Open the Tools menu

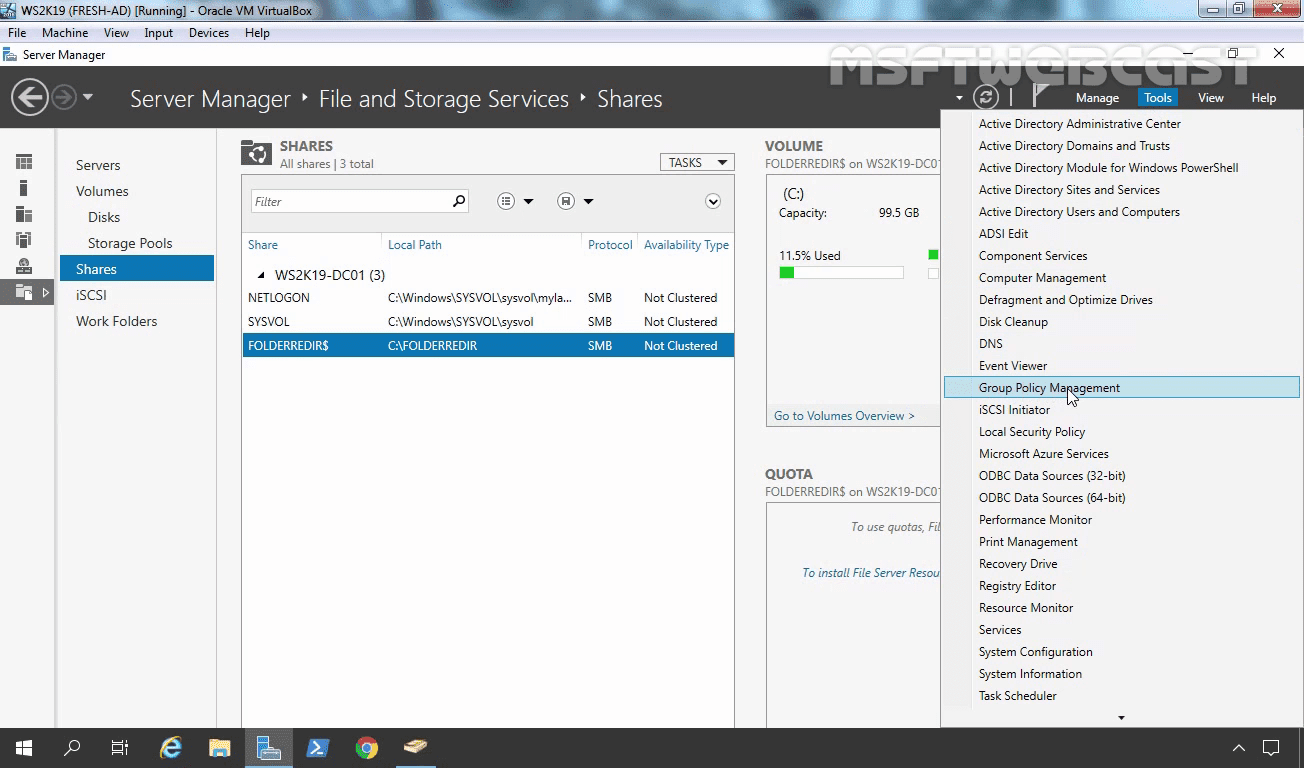click(1158, 98)
